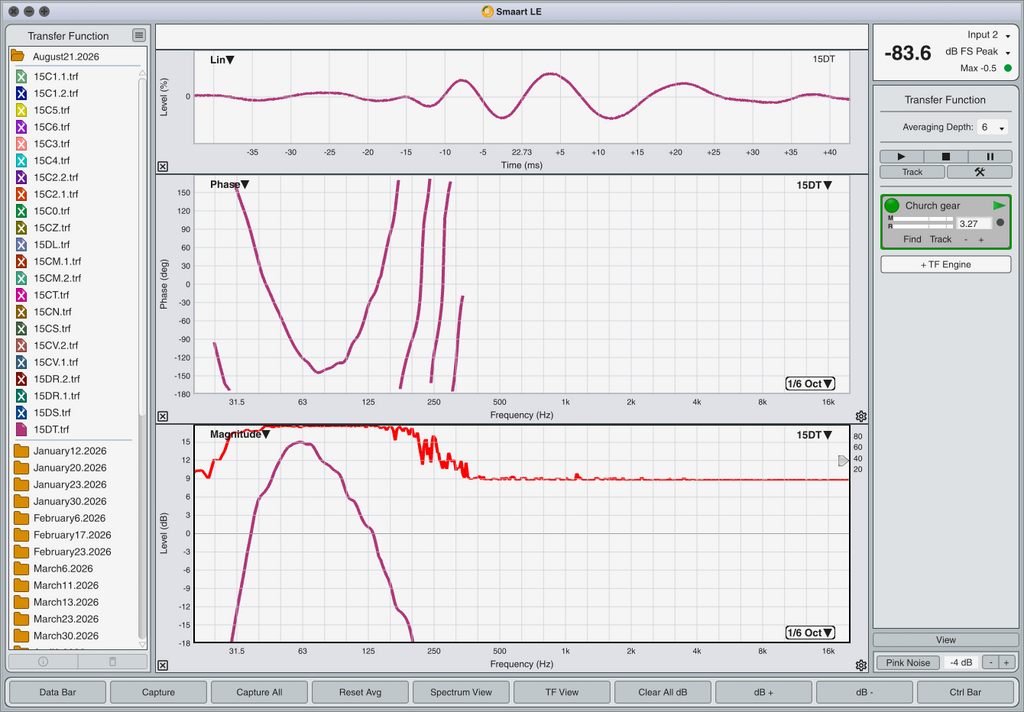Click the 15C5.trf yellow trace icon
Screen dimensions: 1024x712
pos(21,110)
